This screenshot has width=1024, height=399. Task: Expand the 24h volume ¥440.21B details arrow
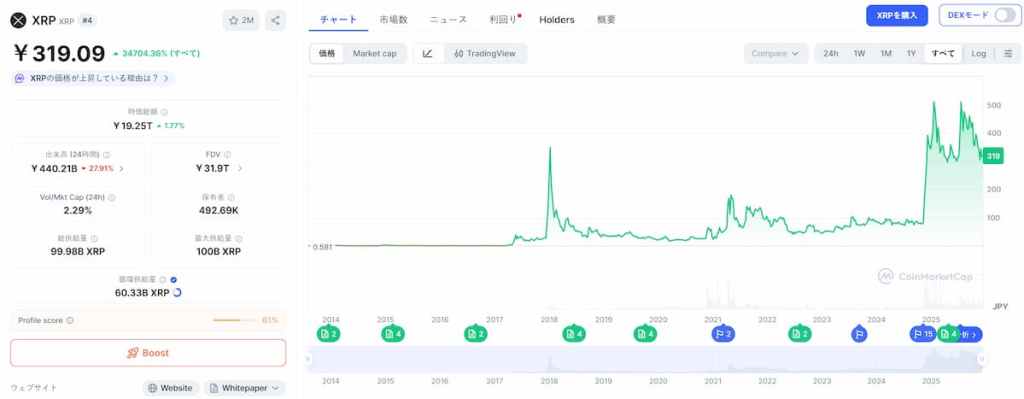point(121,168)
